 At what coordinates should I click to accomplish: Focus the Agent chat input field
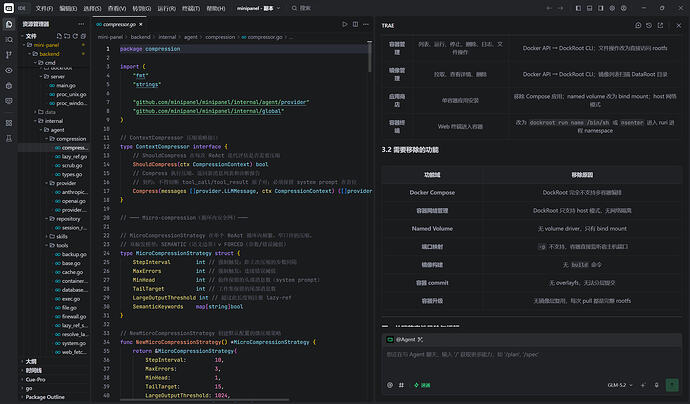532,362
